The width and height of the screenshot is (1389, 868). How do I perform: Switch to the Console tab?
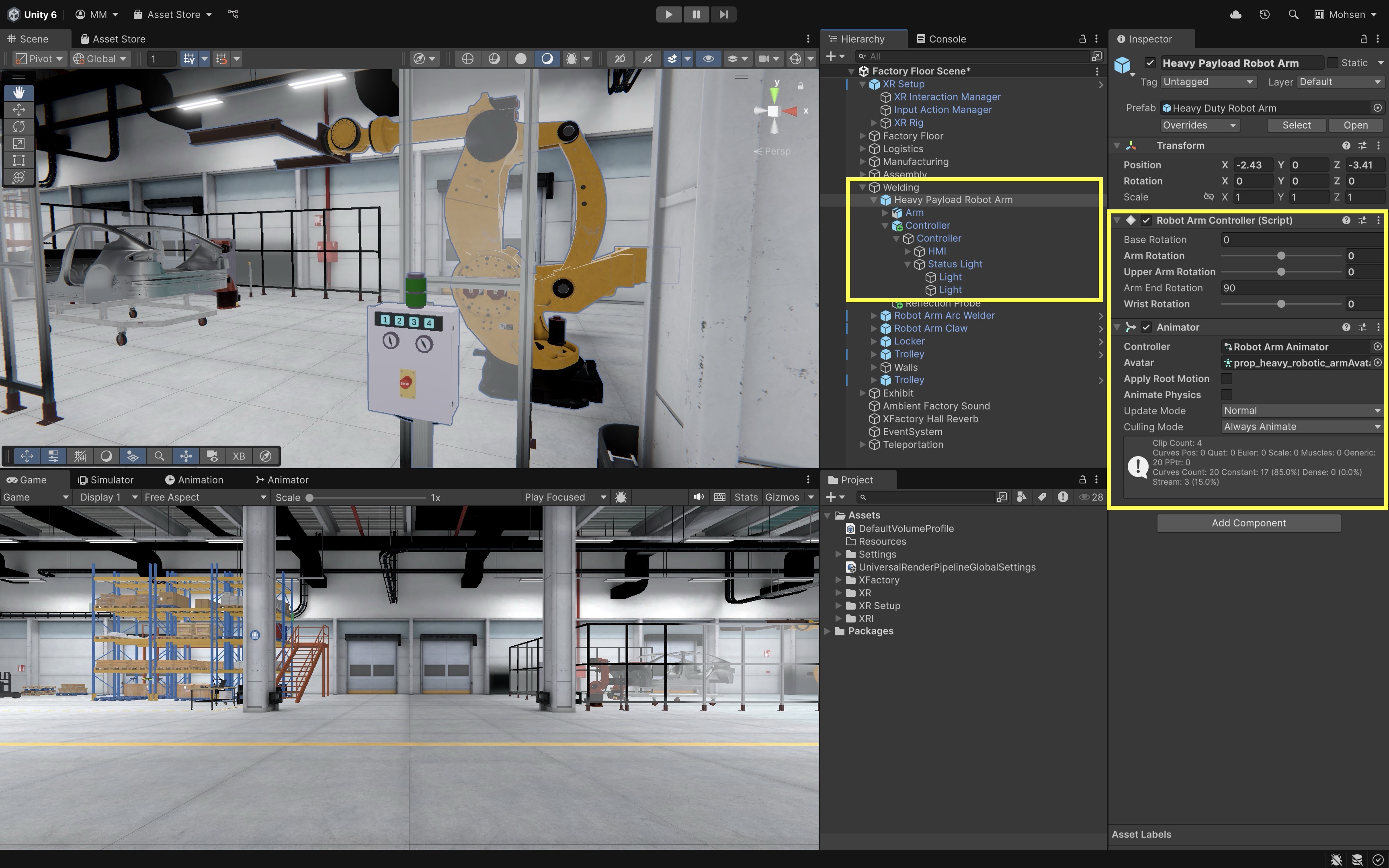941,39
